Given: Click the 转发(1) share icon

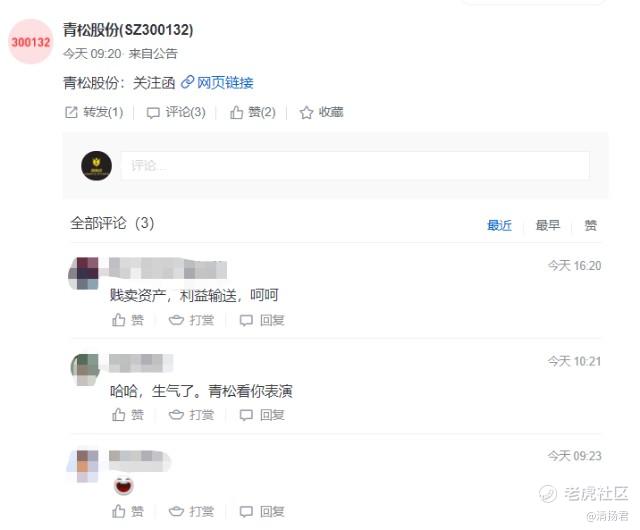Looking at the screenshot, I should (71, 112).
